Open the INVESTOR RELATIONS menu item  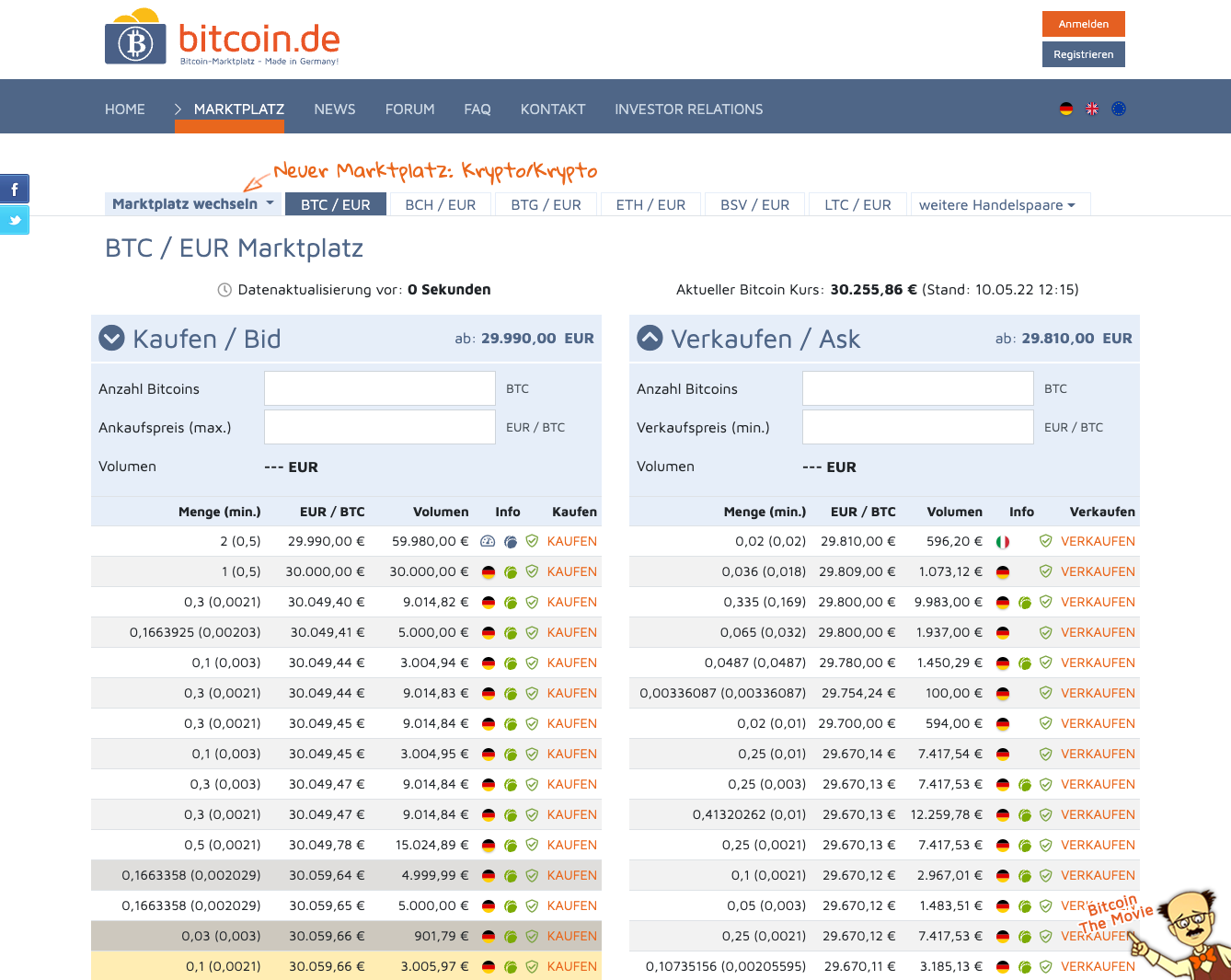point(688,110)
